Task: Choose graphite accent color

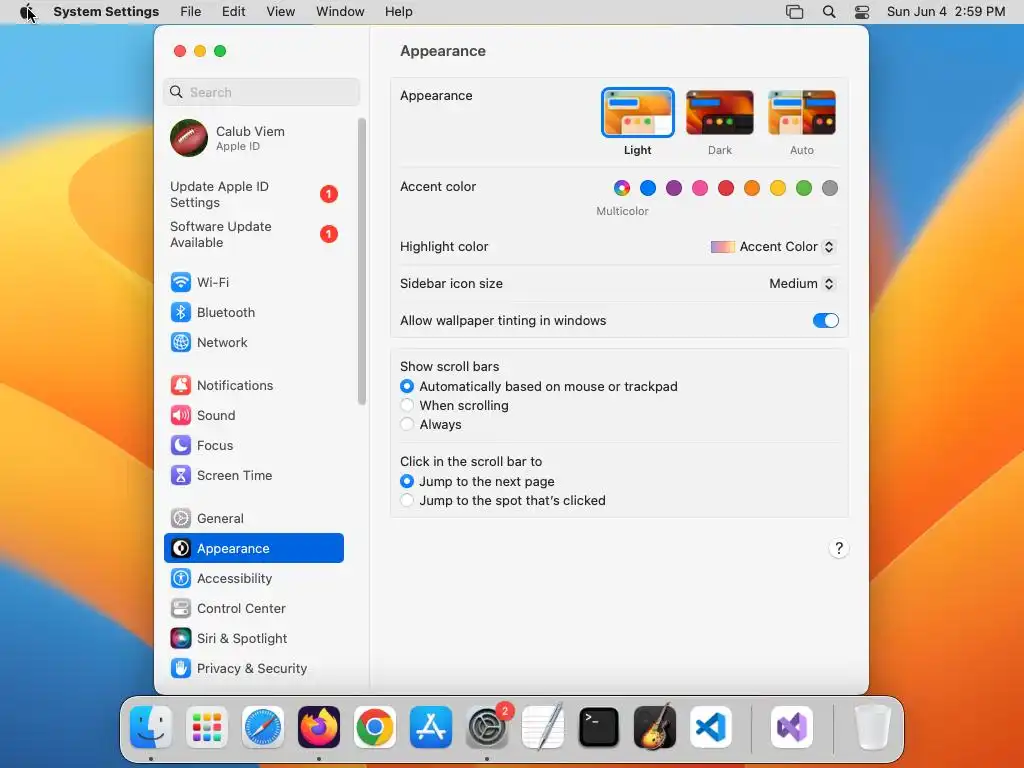Action: click(830, 188)
